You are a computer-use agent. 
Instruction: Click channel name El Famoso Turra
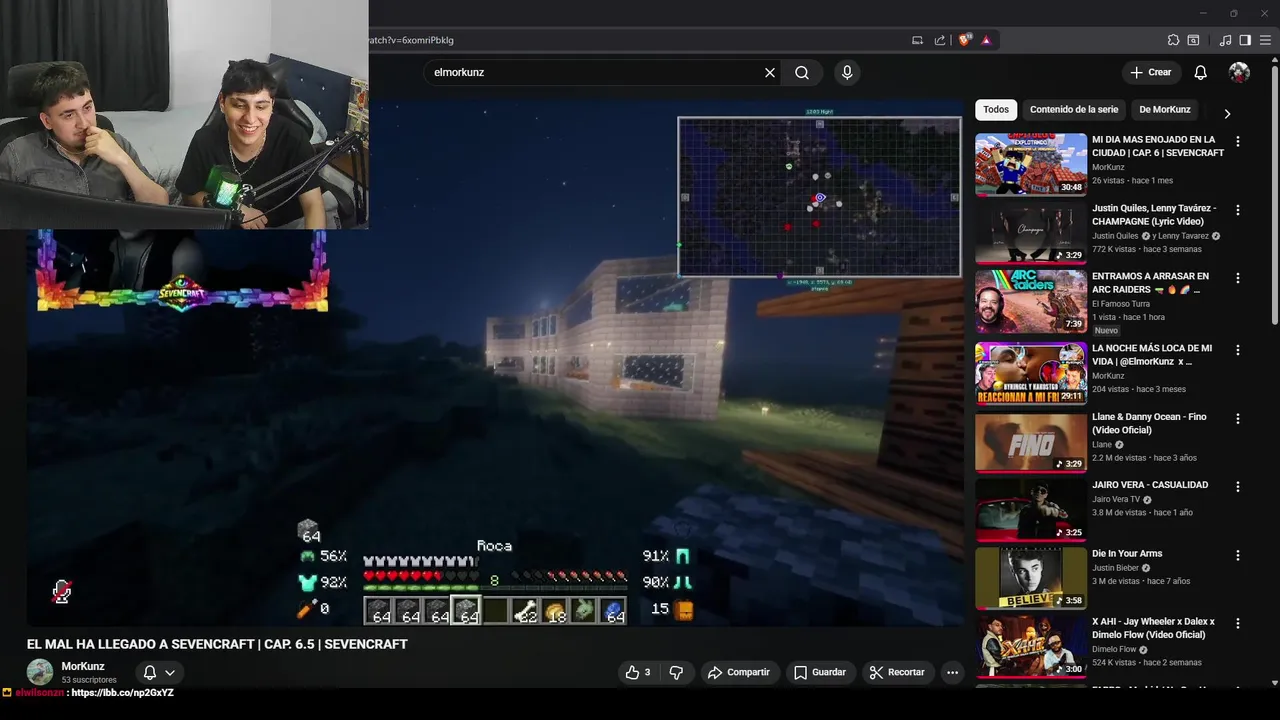tap(1121, 304)
